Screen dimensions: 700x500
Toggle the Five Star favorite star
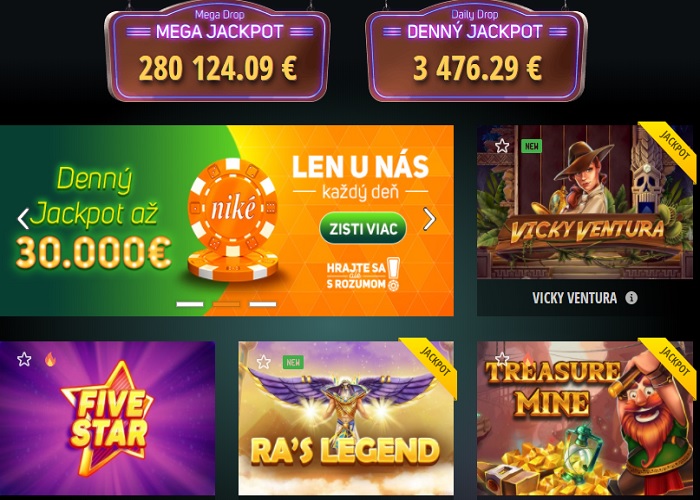click(24, 359)
